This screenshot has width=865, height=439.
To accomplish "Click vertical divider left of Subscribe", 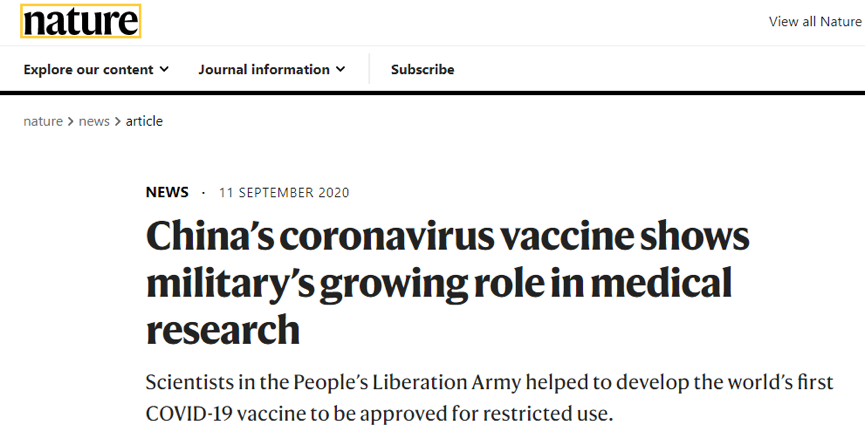I will tap(369, 69).
